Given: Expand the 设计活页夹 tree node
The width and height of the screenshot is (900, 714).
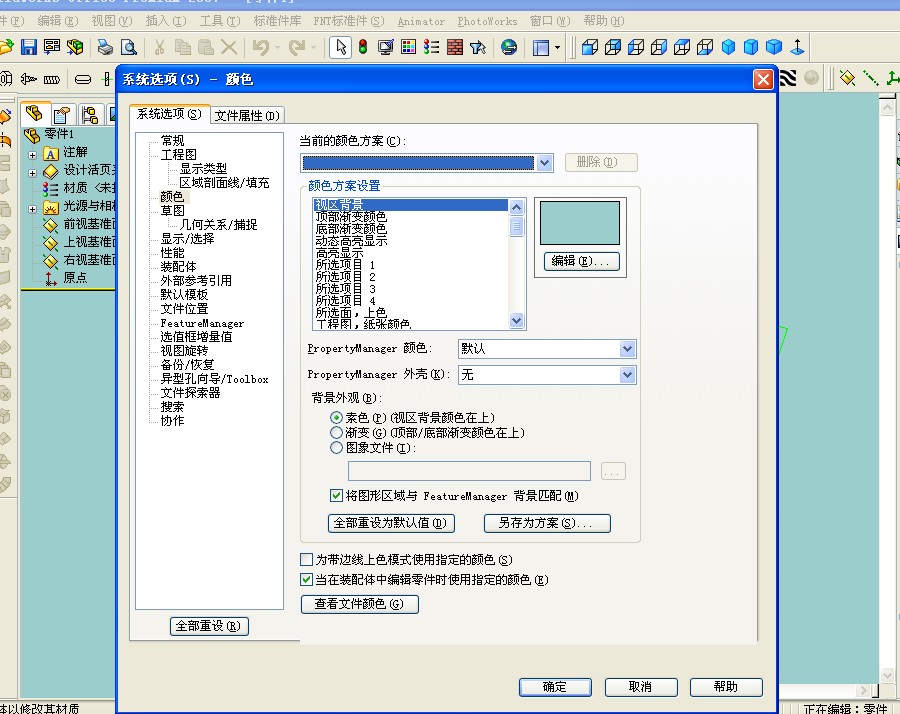Looking at the screenshot, I should (33, 173).
